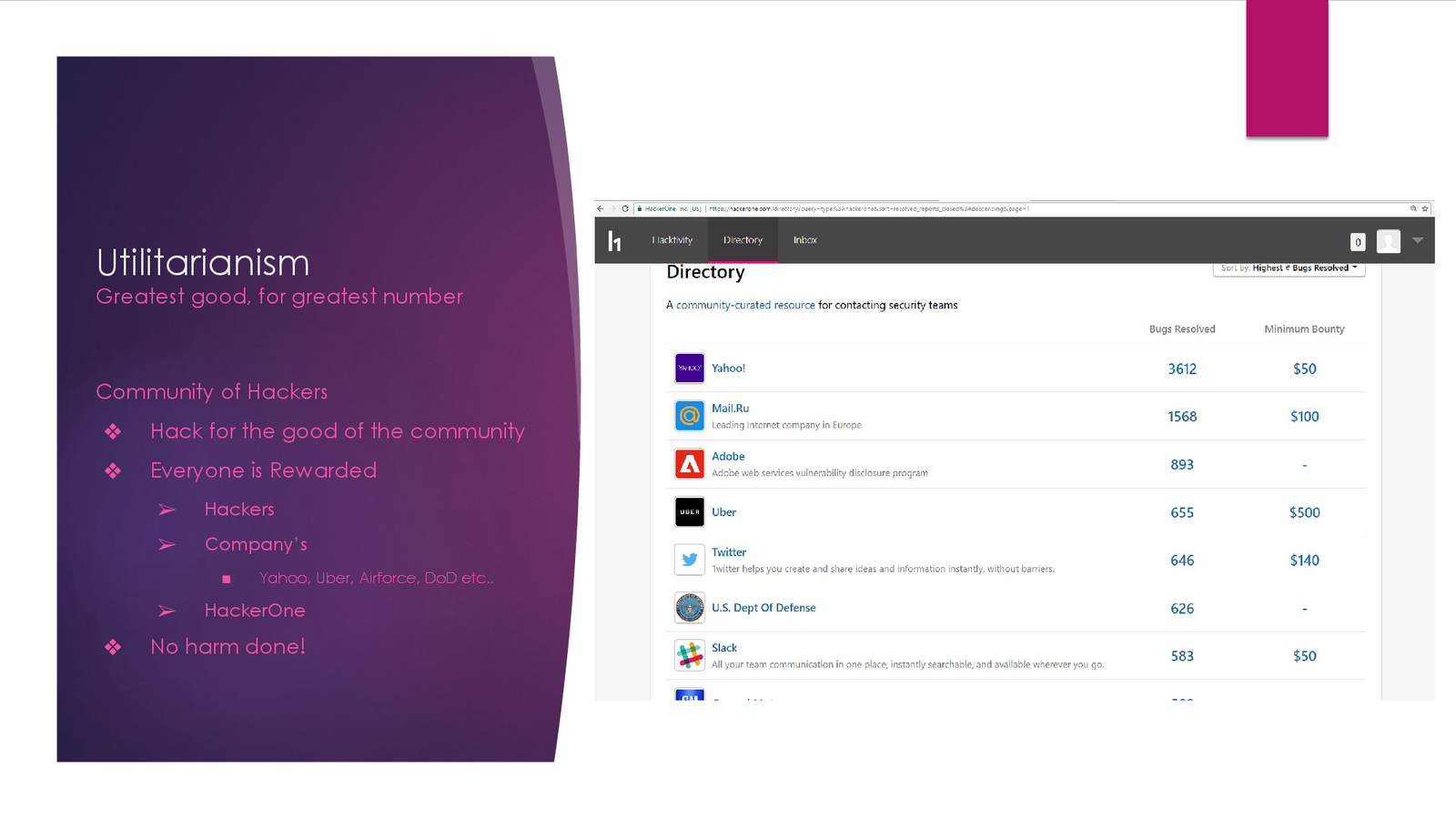Open the user avatar profile icon

(x=1389, y=241)
